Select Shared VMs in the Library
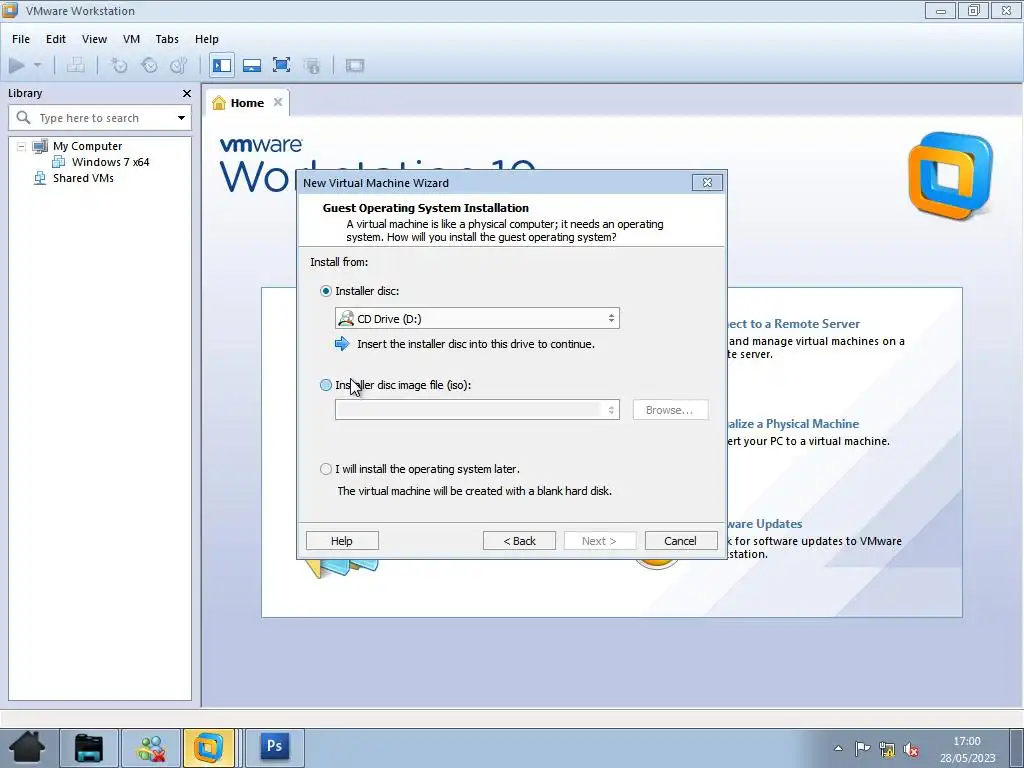The image size is (1024, 768). 83,178
